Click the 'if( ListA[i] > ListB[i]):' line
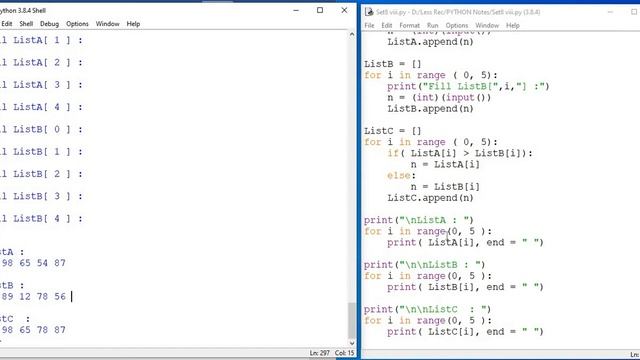This screenshot has height=360, width=640. pyautogui.click(x=460, y=153)
